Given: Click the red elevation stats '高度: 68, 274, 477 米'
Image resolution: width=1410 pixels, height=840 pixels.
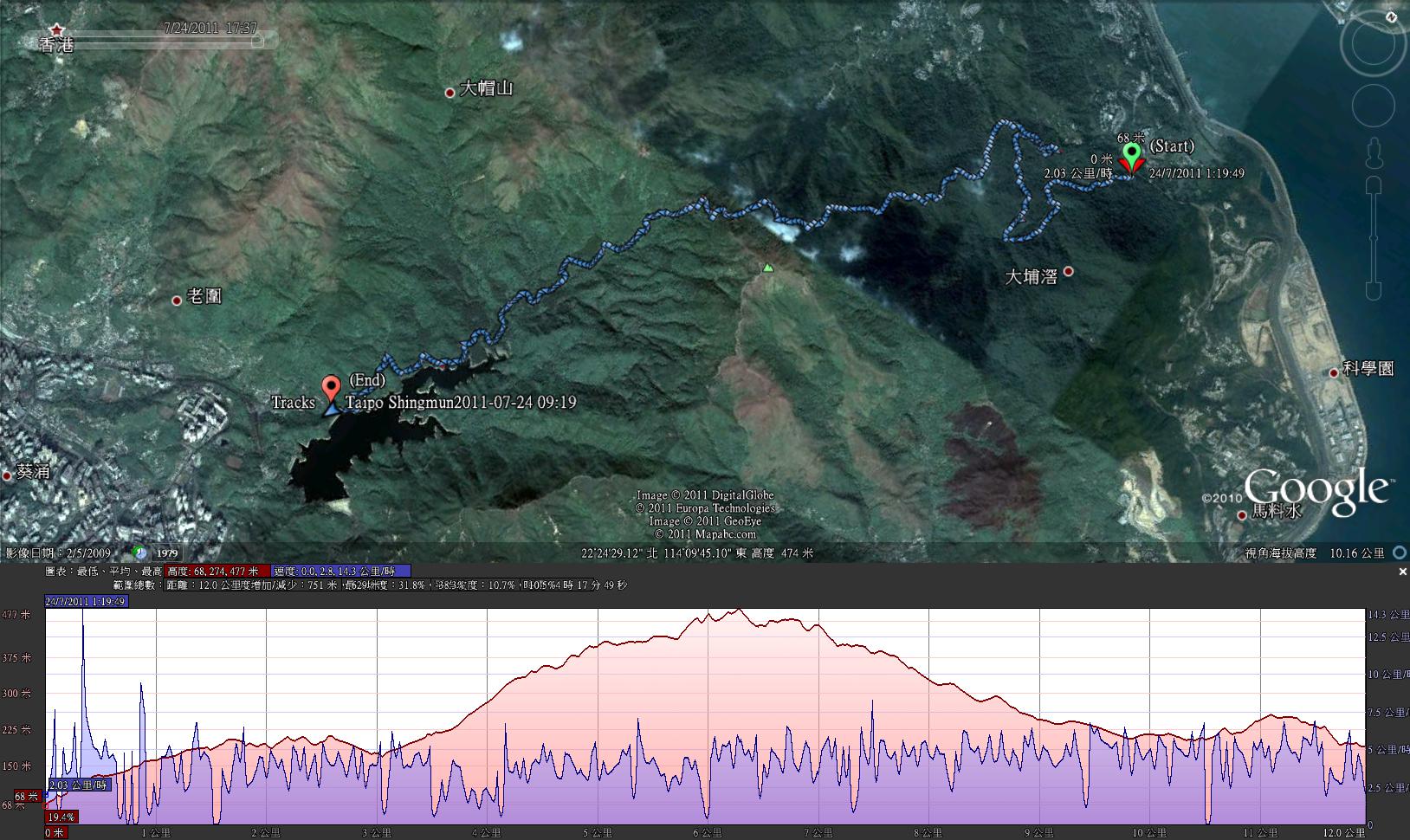Looking at the screenshot, I should 218,572.
